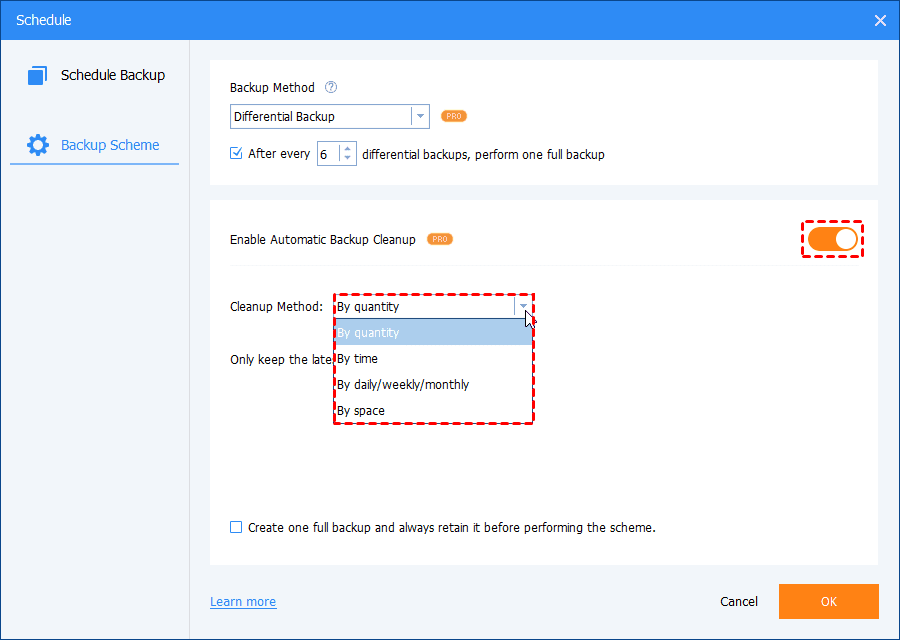Click the Schedule Backup calendar icon
The image size is (900, 640).
tap(38, 76)
